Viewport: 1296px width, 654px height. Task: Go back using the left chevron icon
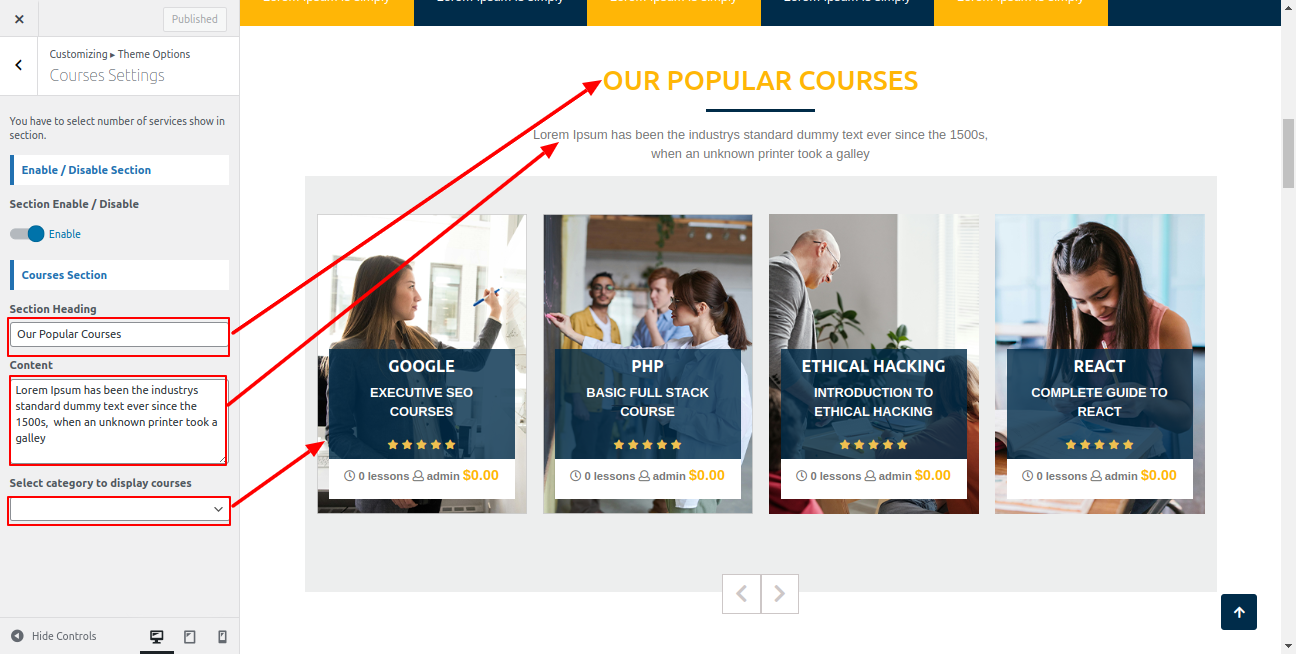[x=19, y=66]
